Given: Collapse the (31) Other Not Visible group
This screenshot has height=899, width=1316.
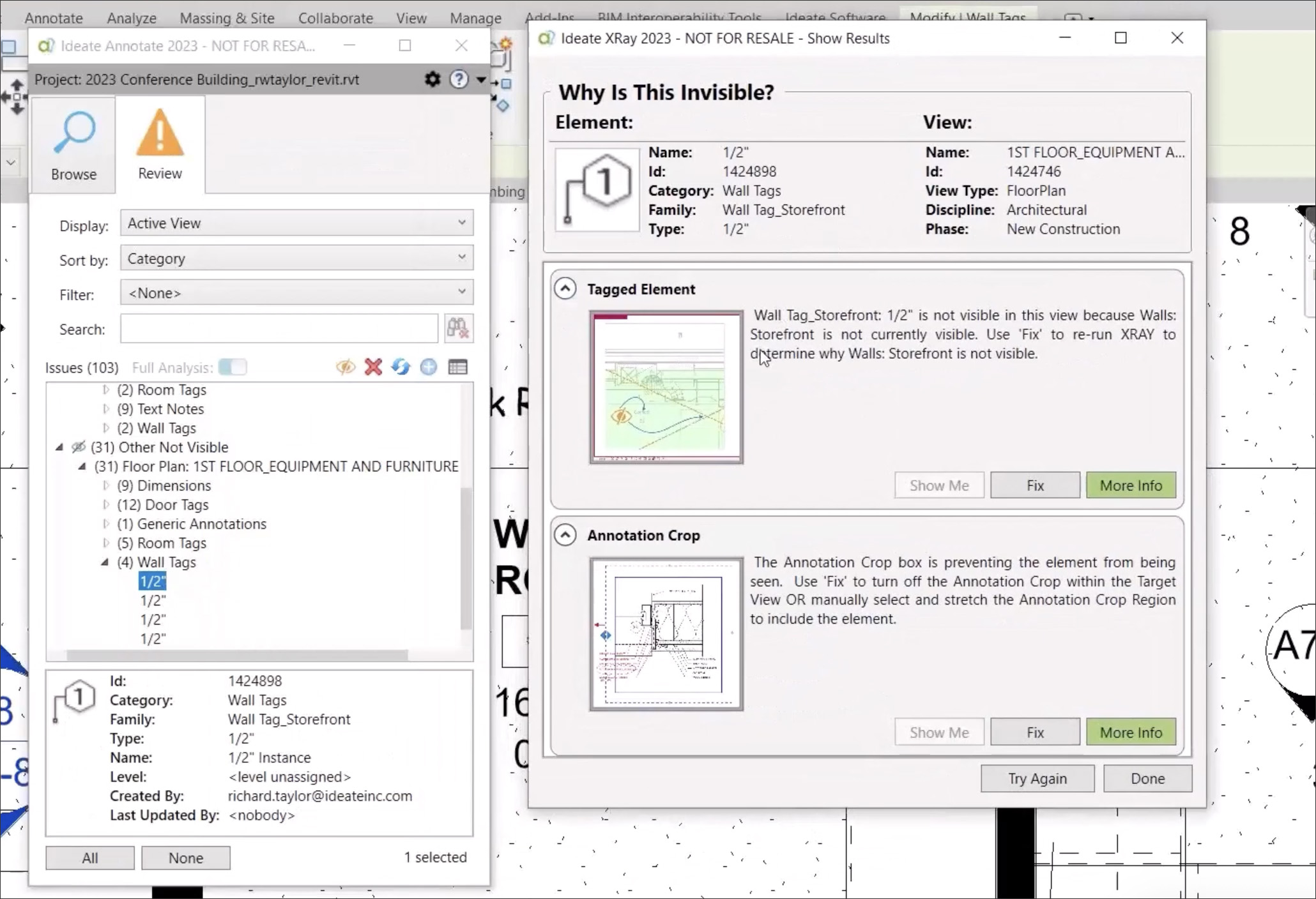Looking at the screenshot, I should coord(59,447).
